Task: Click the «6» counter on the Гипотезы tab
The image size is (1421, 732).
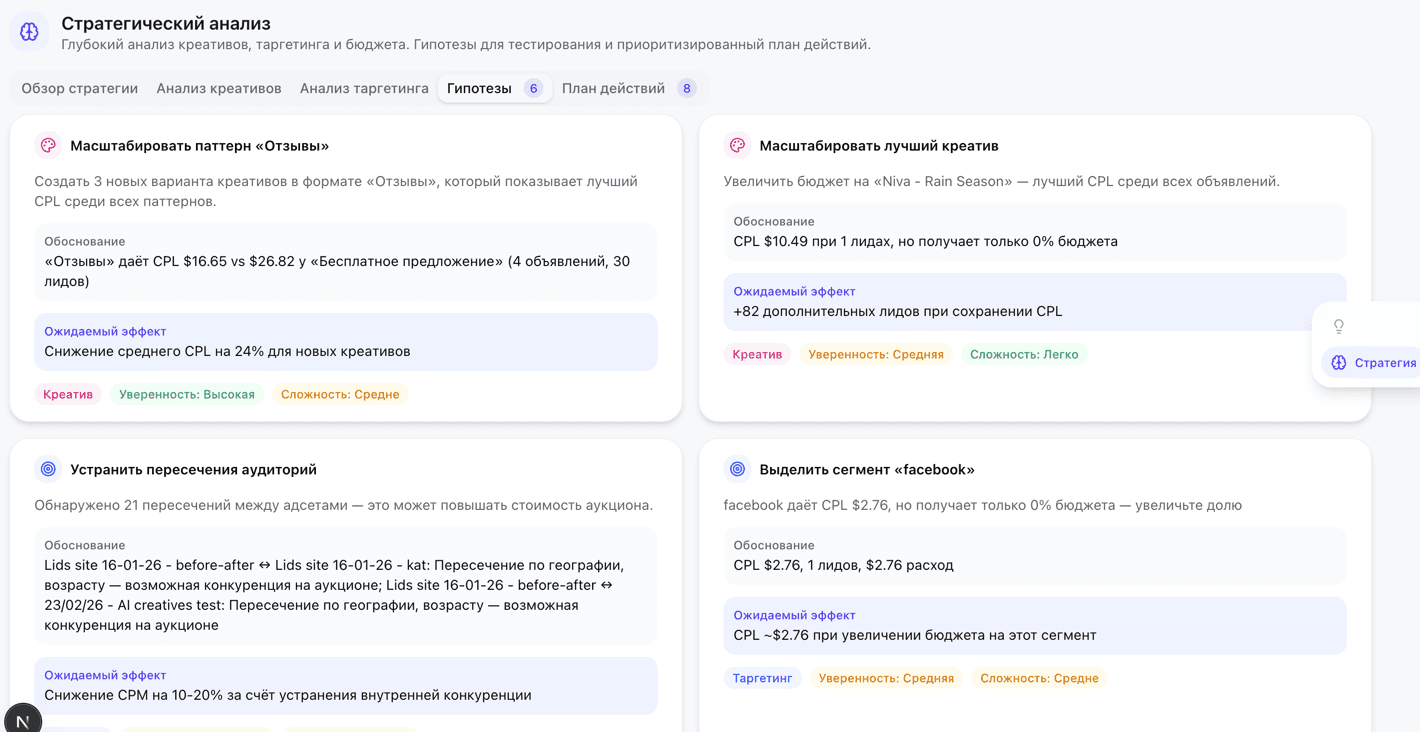Action: (x=533, y=88)
